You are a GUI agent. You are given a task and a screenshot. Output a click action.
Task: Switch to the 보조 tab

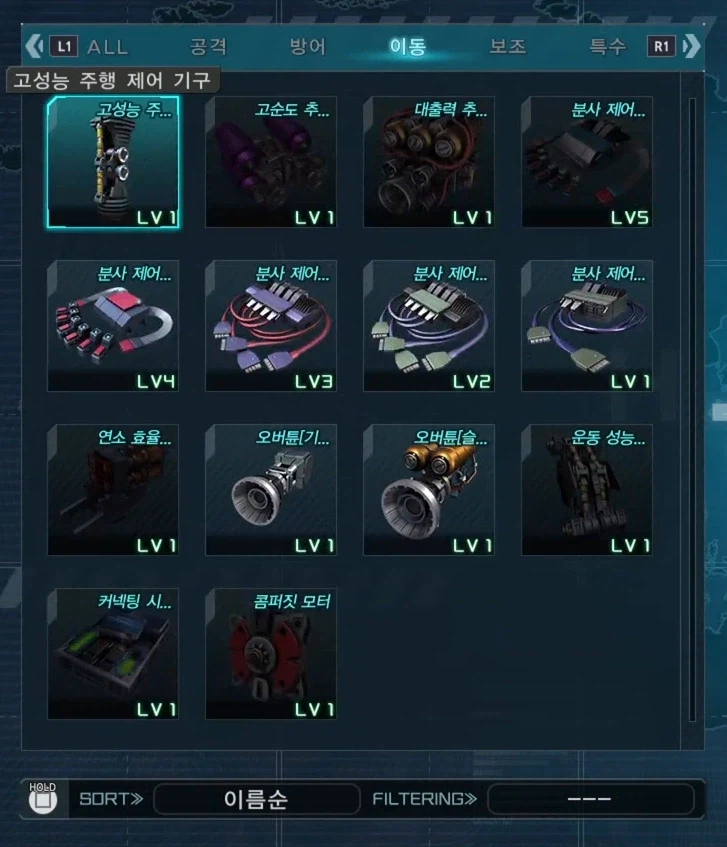508,46
